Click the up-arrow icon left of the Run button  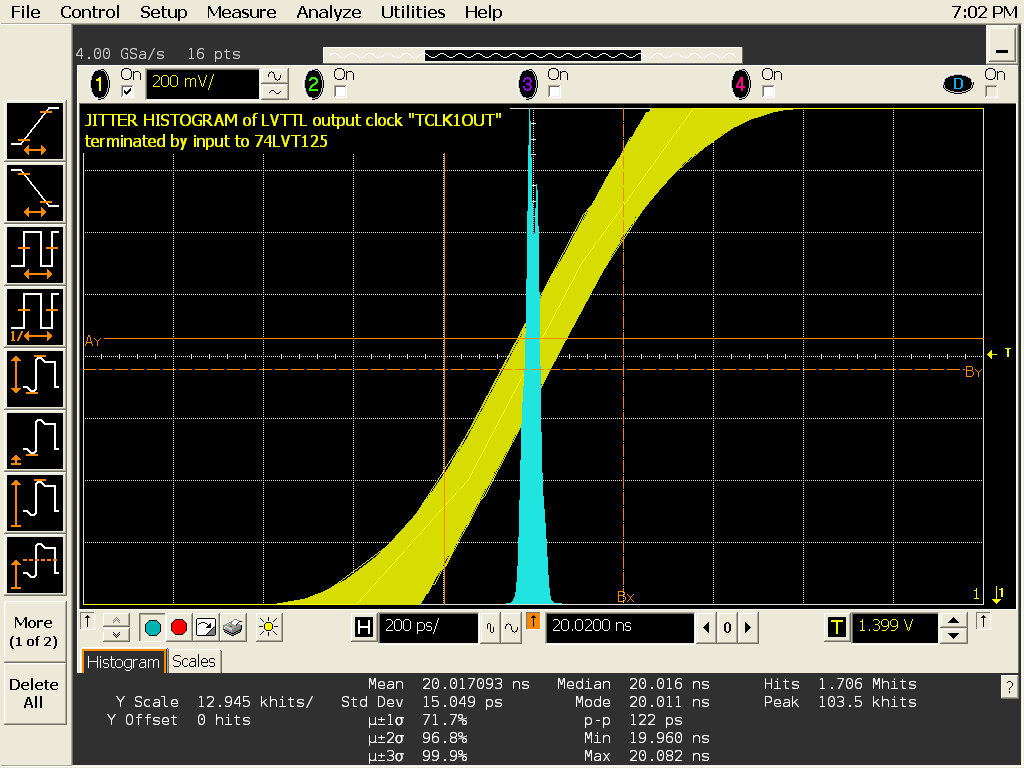(x=88, y=621)
